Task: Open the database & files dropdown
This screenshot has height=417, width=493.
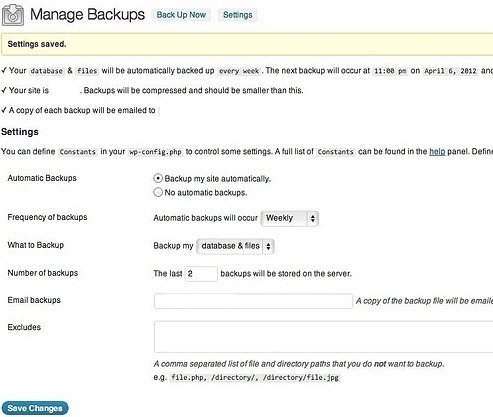Action: click(235, 246)
